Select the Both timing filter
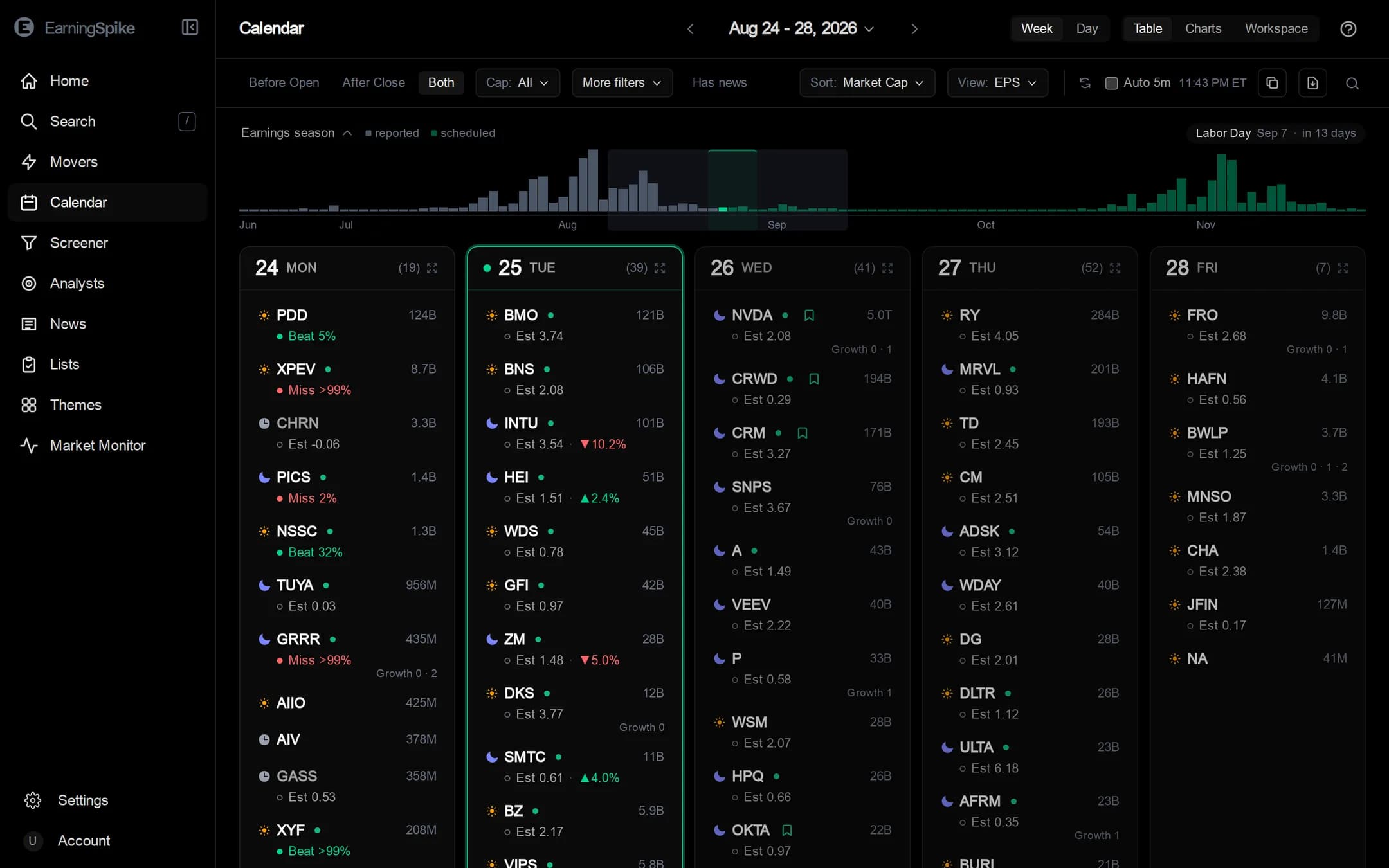 point(441,83)
